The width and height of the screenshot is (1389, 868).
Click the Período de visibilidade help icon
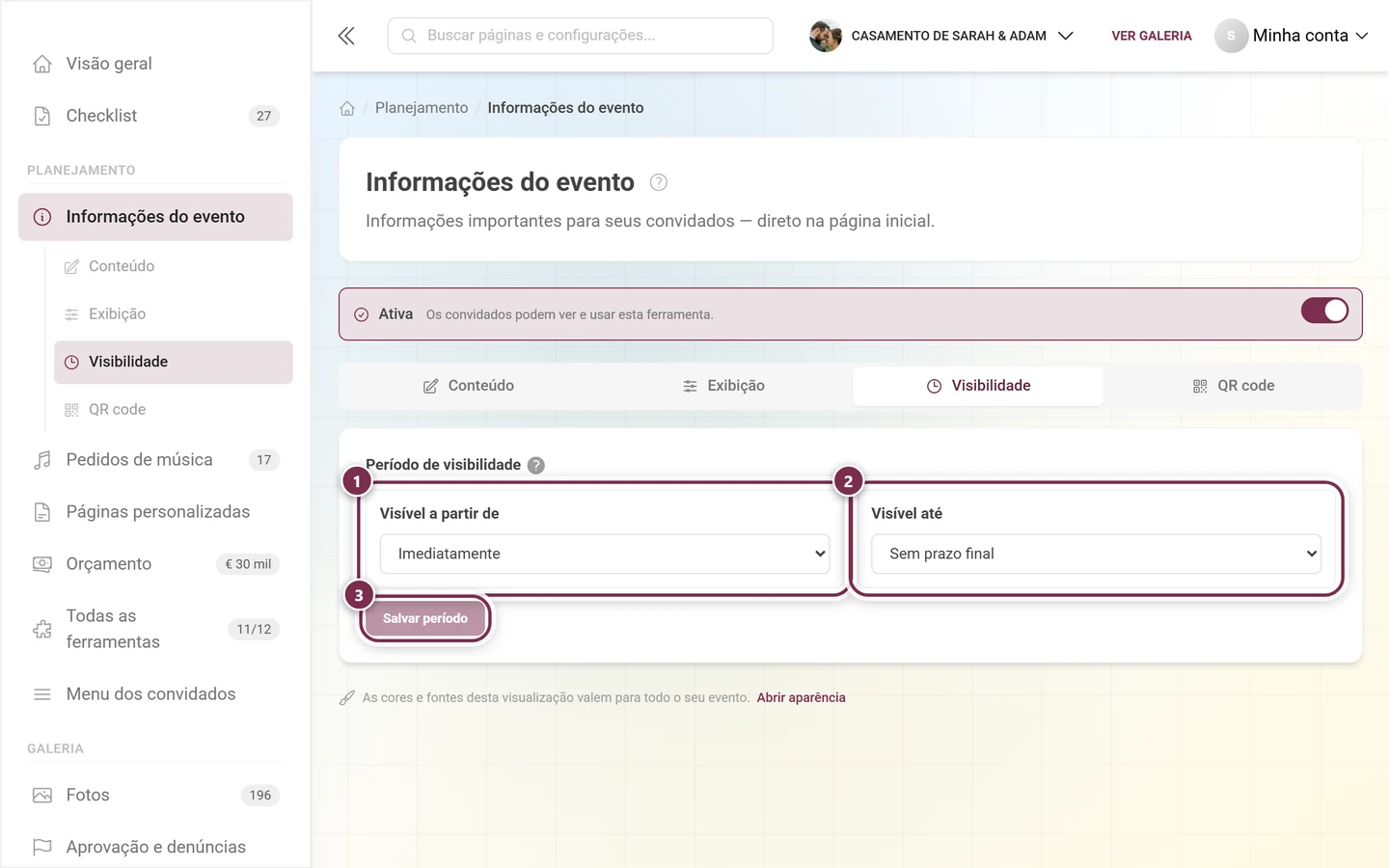pos(536,465)
